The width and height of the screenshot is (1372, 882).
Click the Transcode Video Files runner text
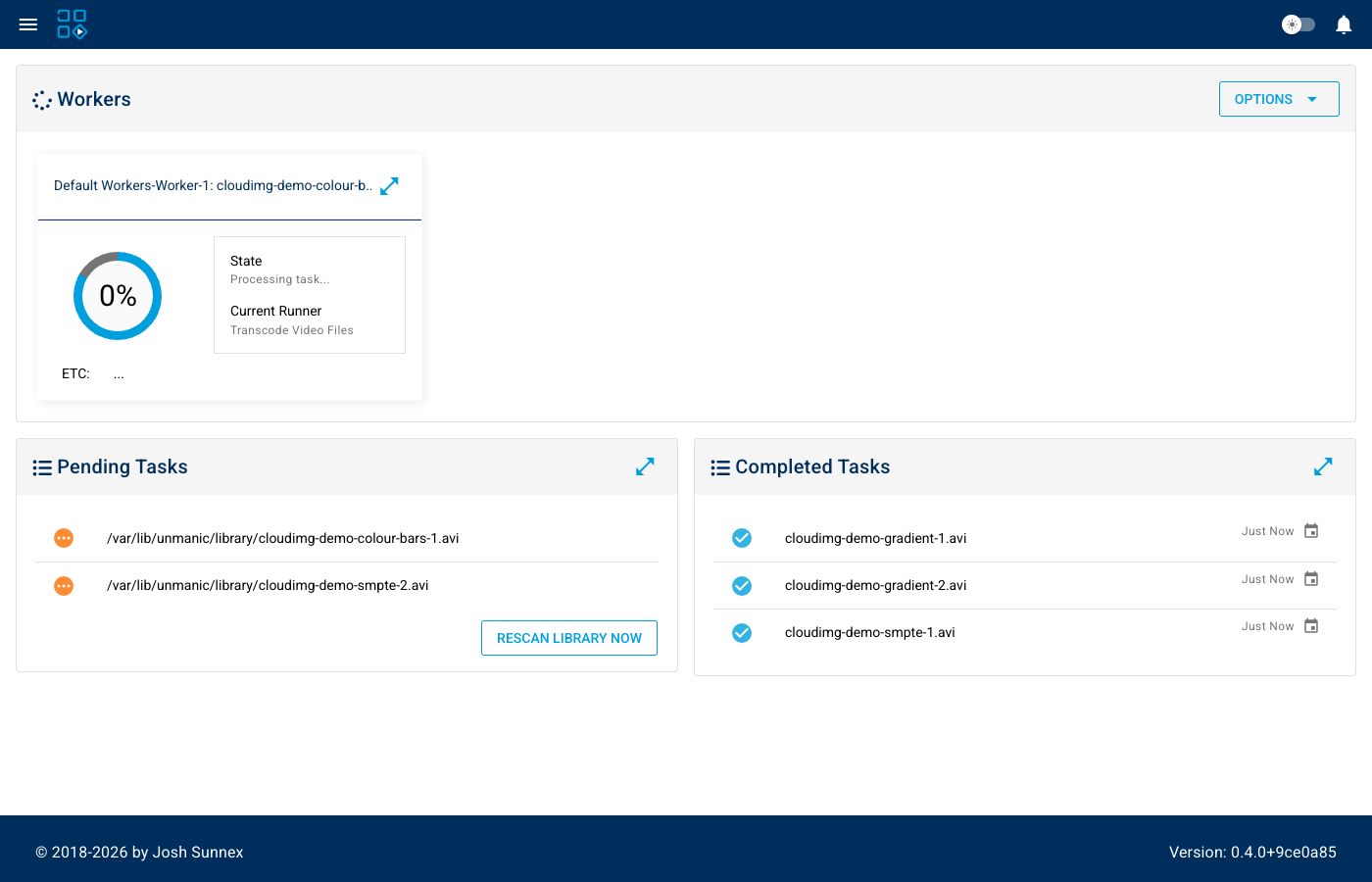point(292,330)
